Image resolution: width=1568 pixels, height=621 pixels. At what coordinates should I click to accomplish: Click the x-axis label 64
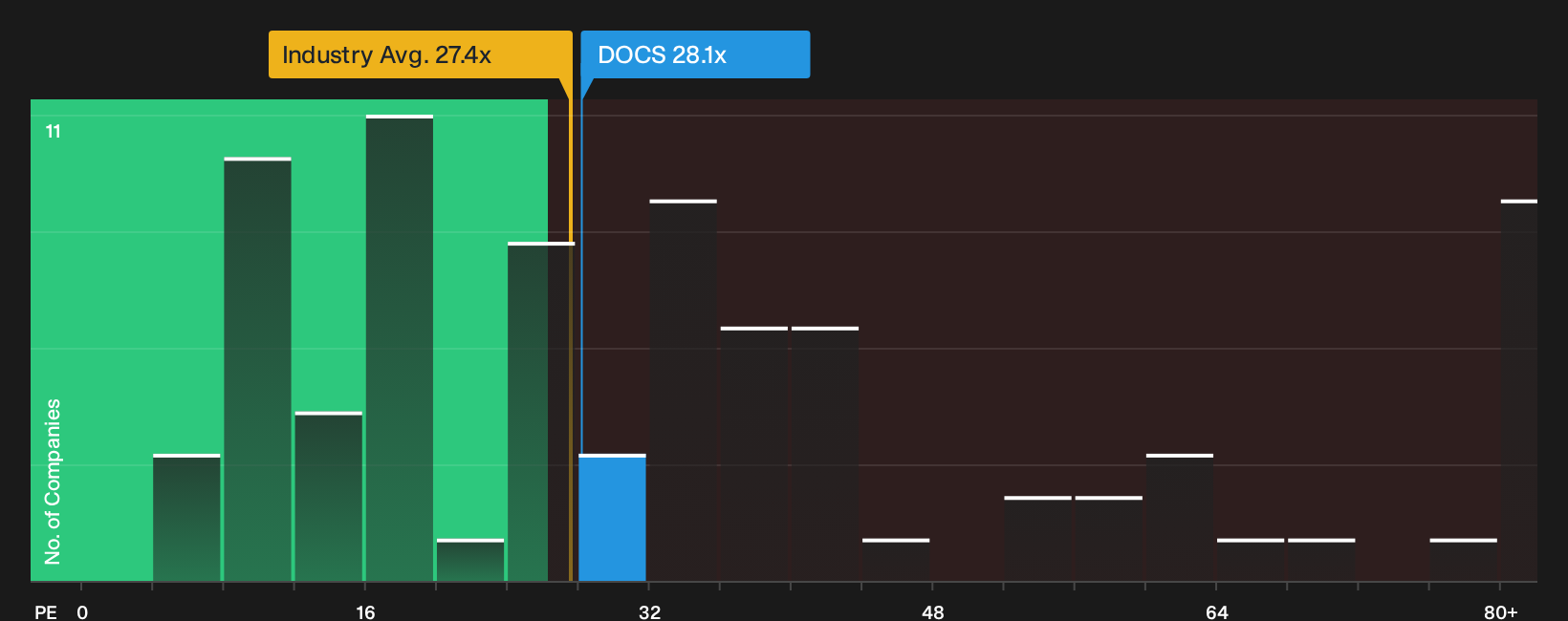[1216, 611]
